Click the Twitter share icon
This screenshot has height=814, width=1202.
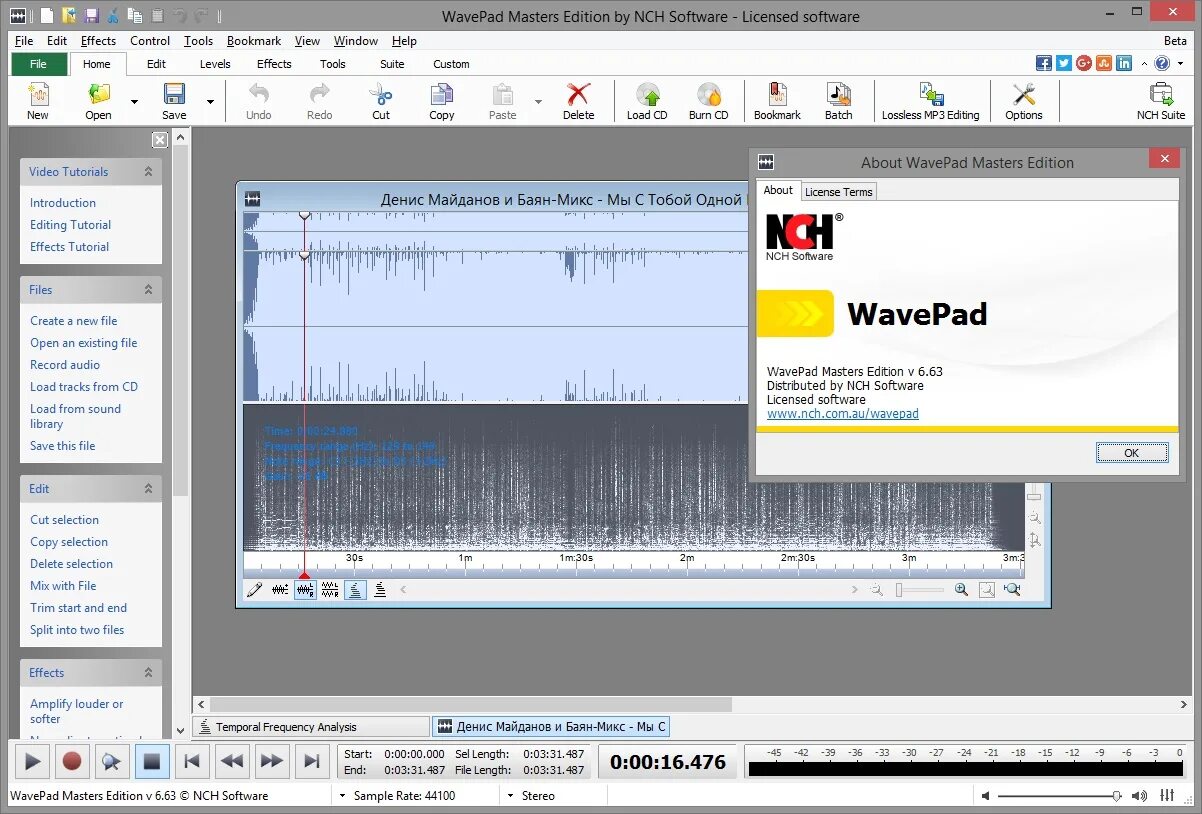click(1064, 63)
